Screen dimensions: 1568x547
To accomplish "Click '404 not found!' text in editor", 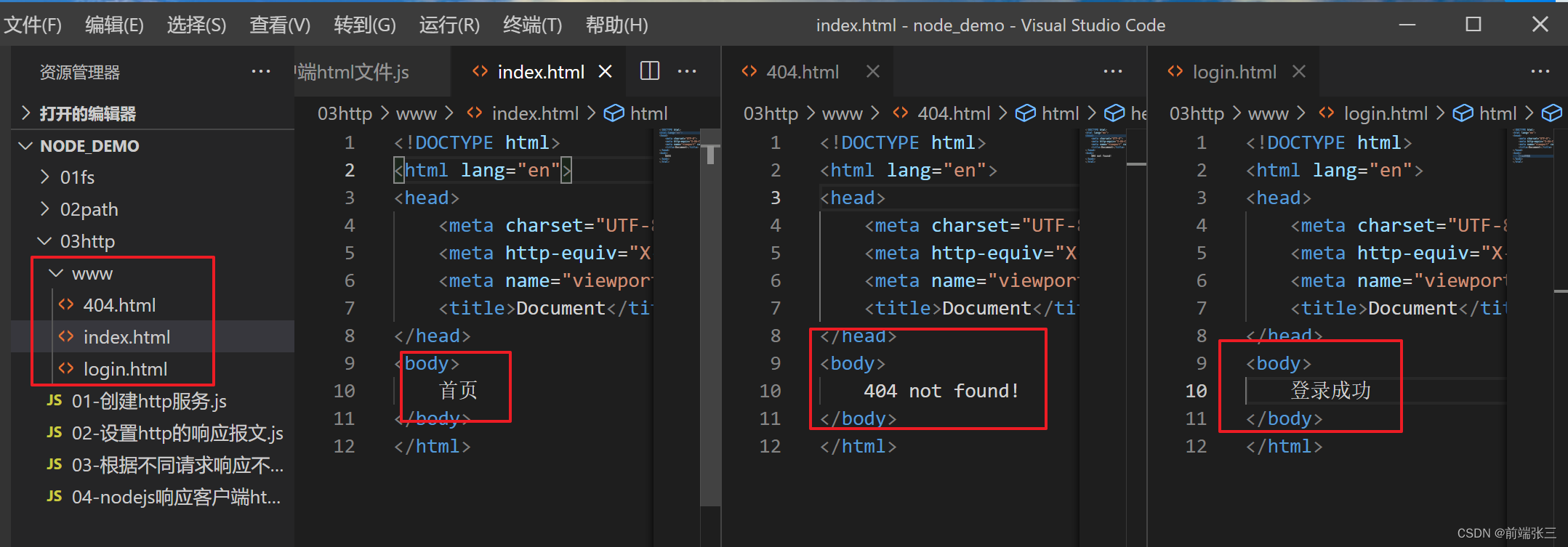I will pos(941,391).
